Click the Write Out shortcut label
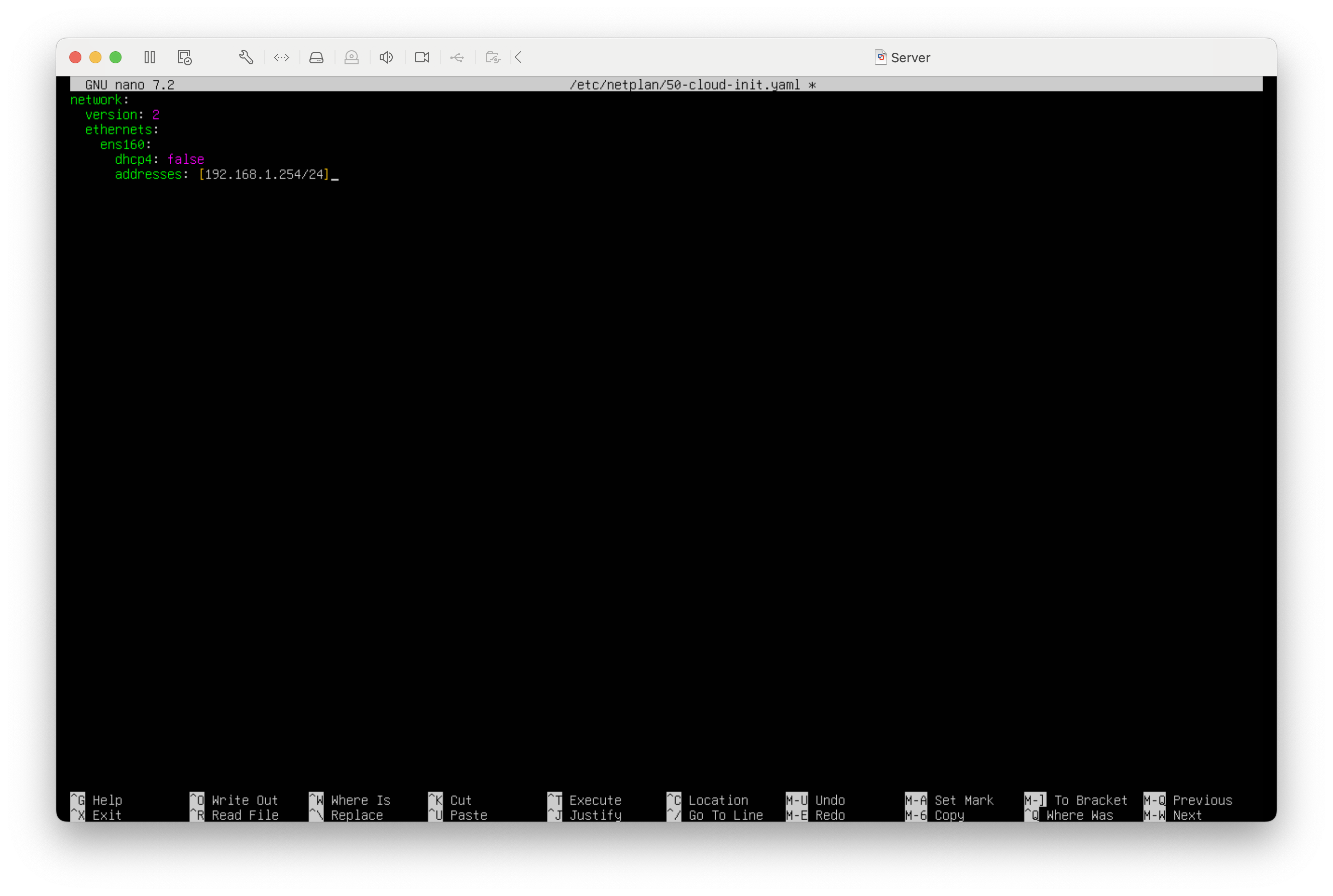The width and height of the screenshot is (1333, 896). [x=244, y=800]
